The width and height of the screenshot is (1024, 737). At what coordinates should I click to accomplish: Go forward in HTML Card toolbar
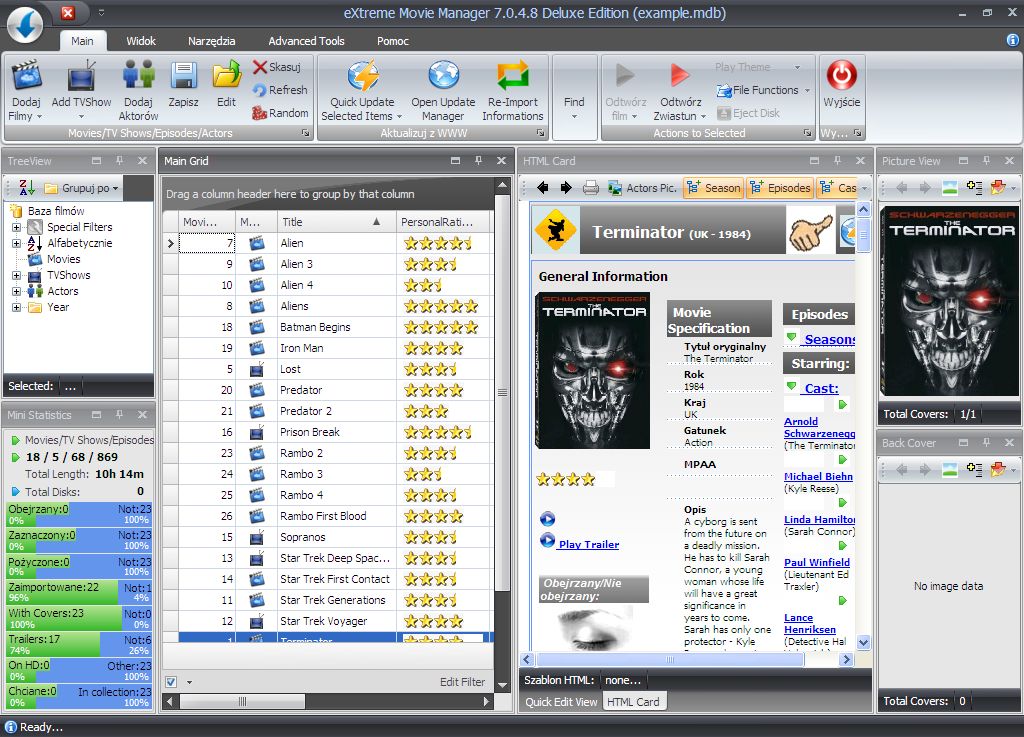pos(566,188)
